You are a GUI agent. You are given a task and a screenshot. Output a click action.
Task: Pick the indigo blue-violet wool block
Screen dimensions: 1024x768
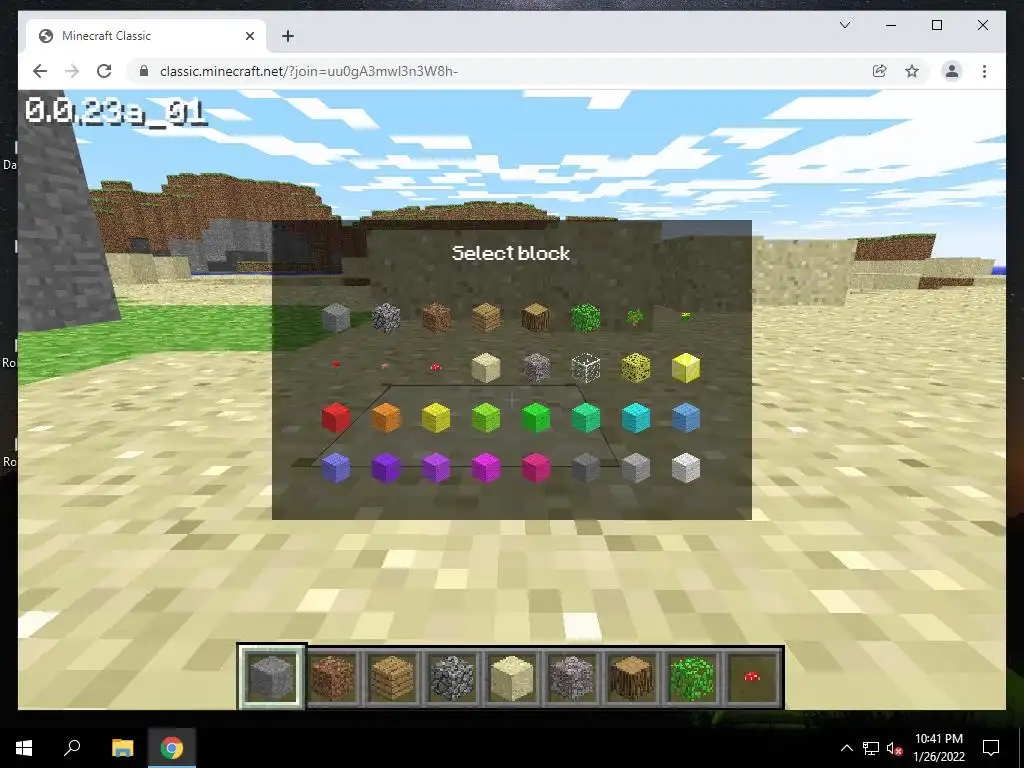pos(336,468)
